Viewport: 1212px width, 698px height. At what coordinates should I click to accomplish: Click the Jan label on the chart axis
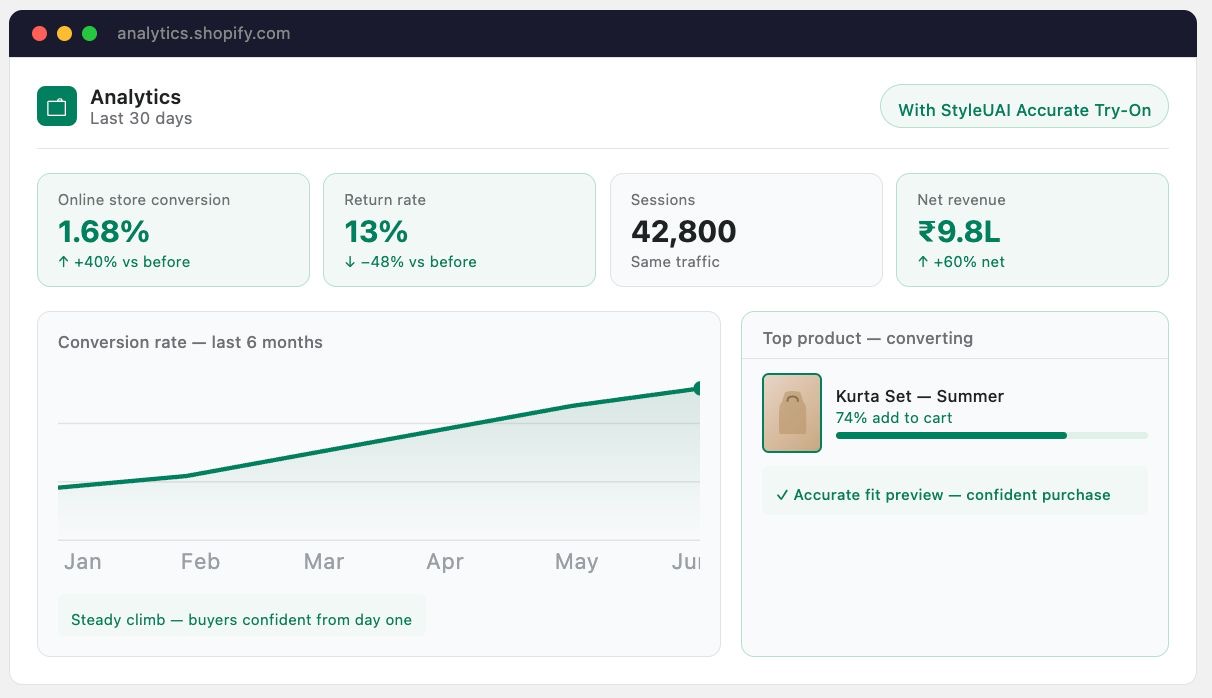82,562
